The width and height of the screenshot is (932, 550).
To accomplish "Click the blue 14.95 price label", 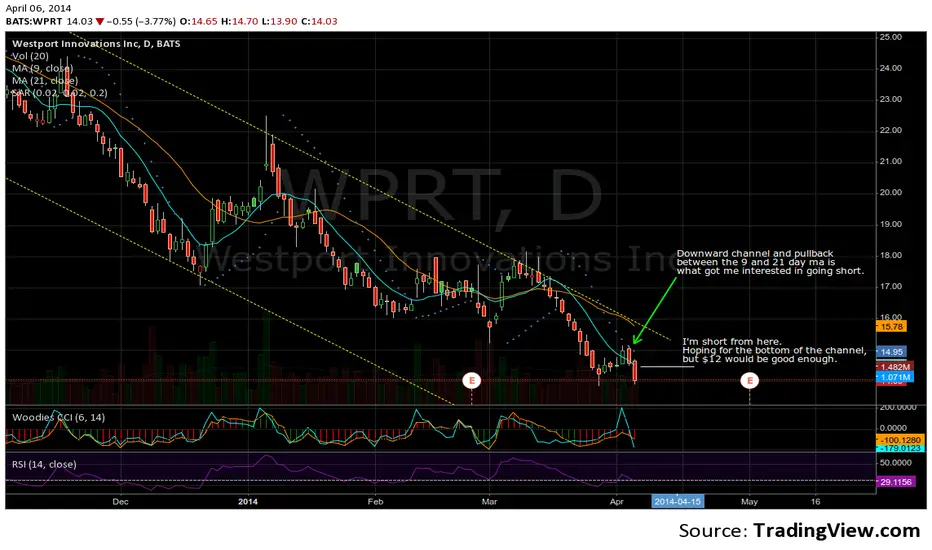I will 892,352.
